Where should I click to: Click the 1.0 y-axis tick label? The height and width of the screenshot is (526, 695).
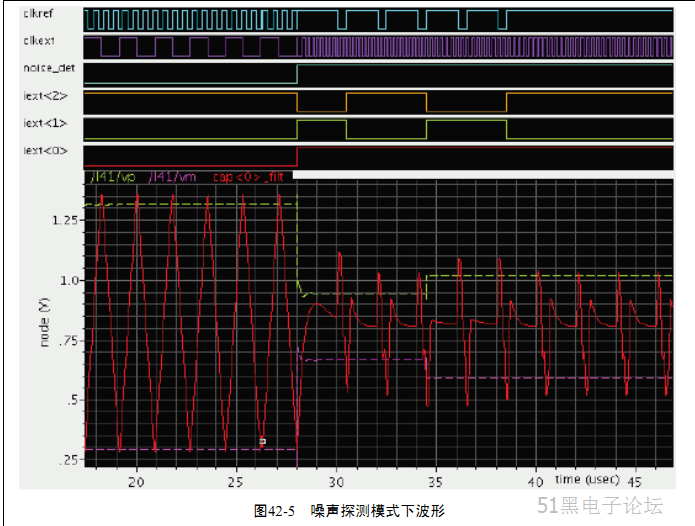(x=70, y=281)
